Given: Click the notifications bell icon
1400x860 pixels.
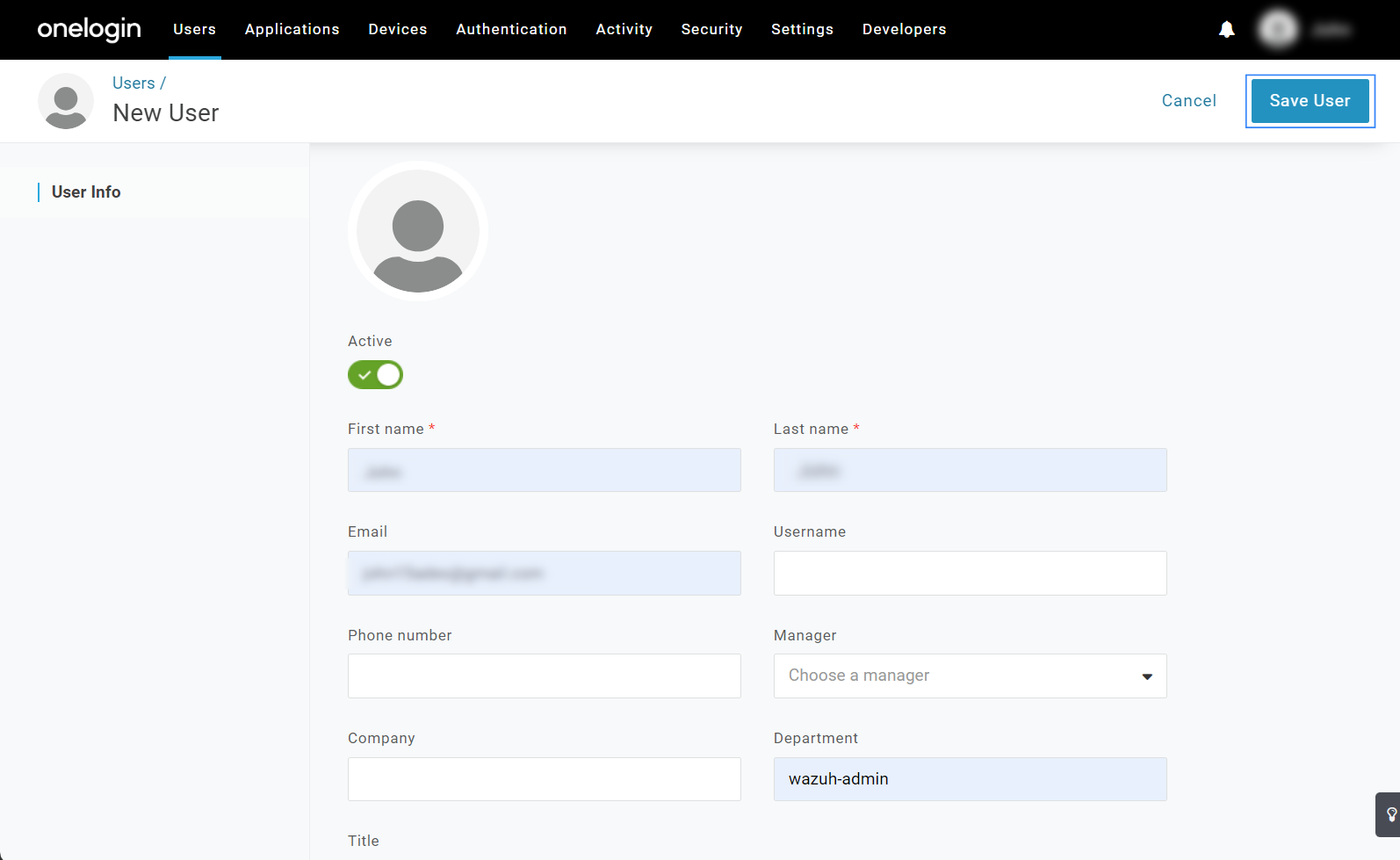Looking at the screenshot, I should point(1227,30).
